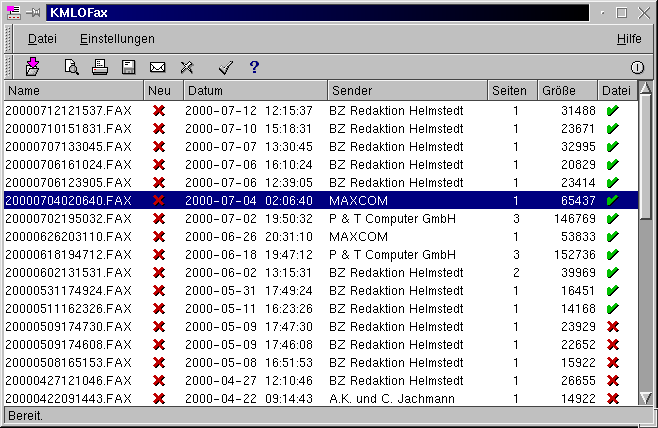
Task: Click the envelope mail fax icon
Action: [x=157, y=67]
